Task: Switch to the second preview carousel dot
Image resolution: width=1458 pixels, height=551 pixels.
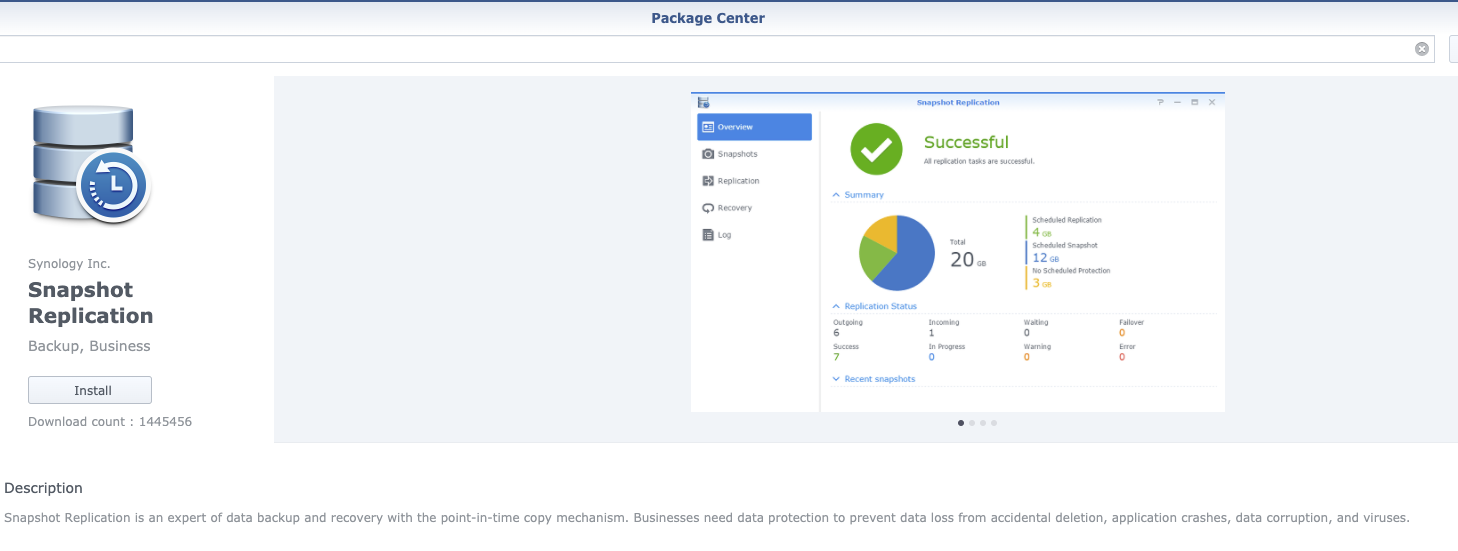Action: click(x=972, y=423)
